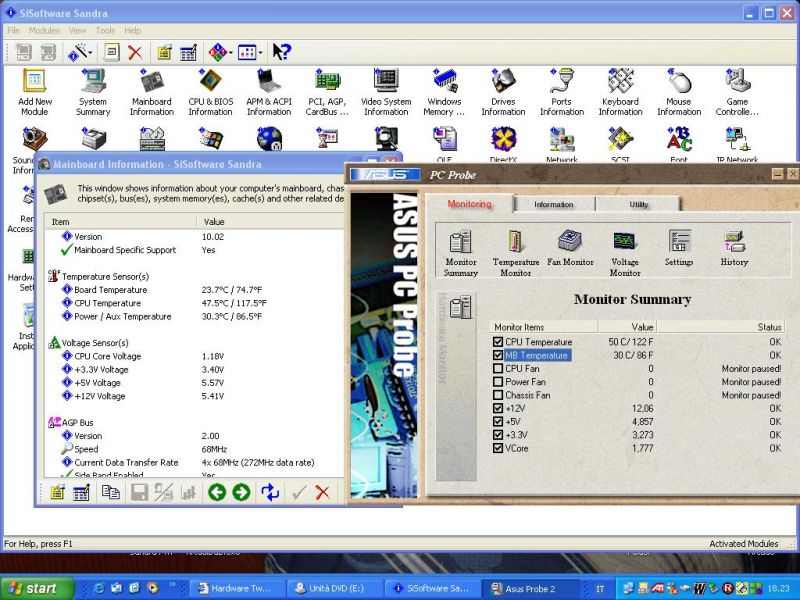Screen dimensions: 800x600
Task: Click Item column header in Mainboard list
Action: [x=120, y=222]
